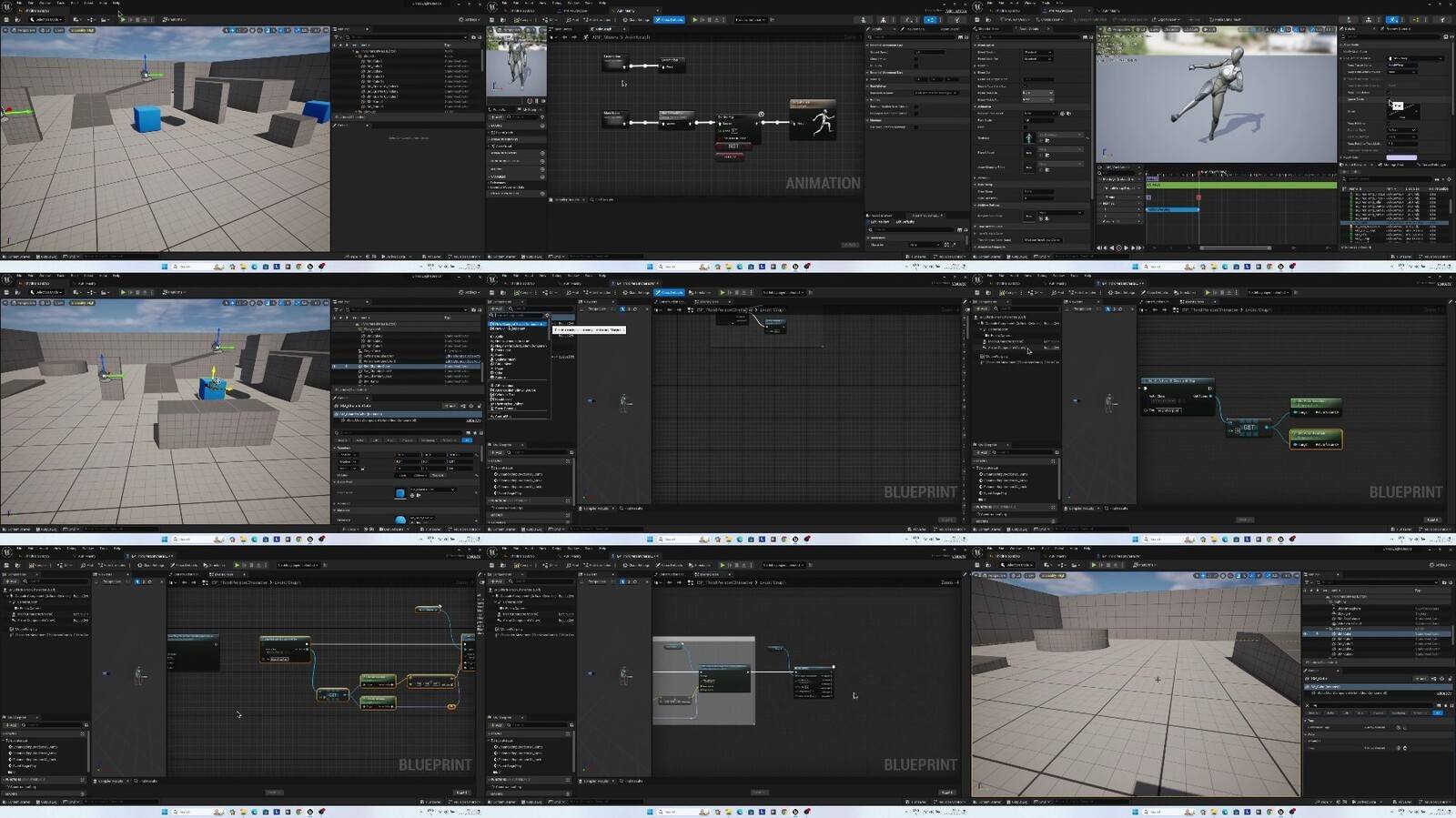
Task: Click Windows Start button under two-blue-cubes level editor
Action: [165, 267]
